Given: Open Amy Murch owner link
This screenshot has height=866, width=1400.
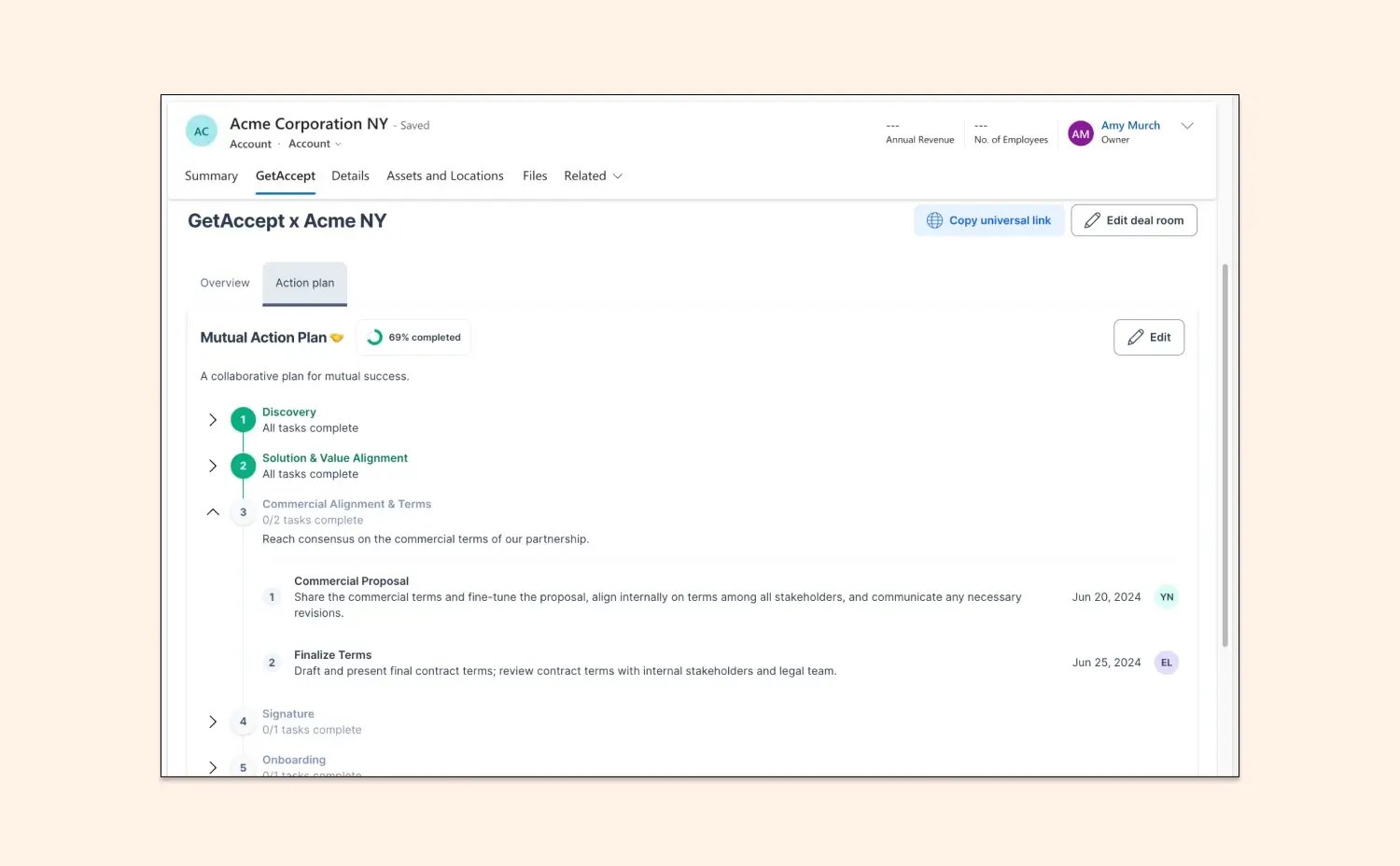Looking at the screenshot, I should pyautogui.click(x=1130, y=125).
